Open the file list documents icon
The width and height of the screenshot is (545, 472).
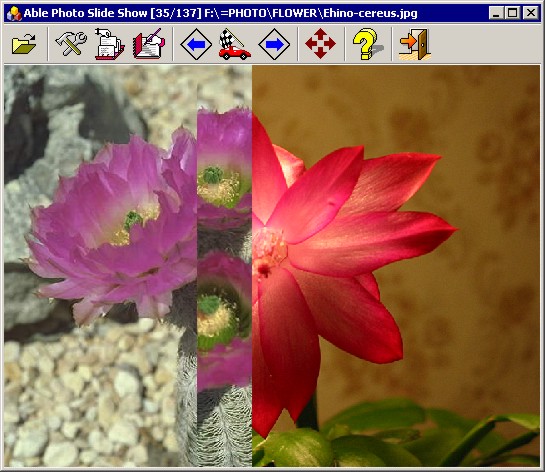click(109, 44)
